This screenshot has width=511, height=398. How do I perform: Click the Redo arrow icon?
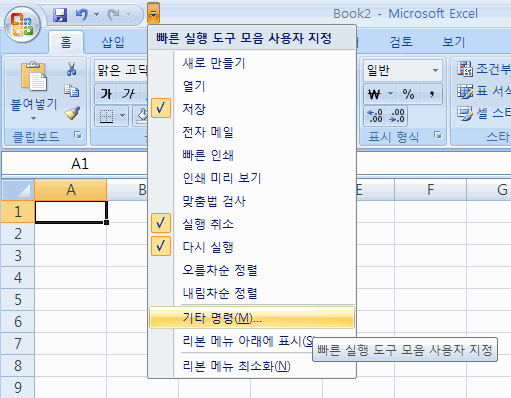(x=113, y=15)
